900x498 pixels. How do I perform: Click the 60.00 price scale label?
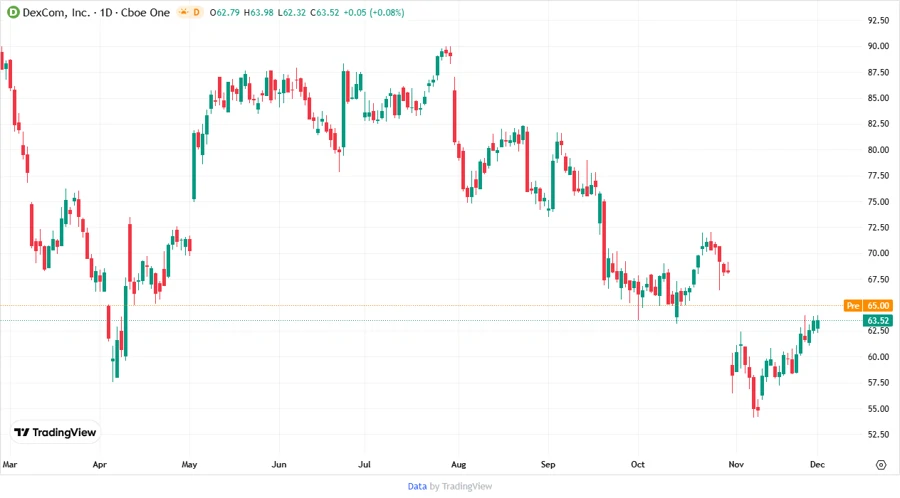pos(878,357)
